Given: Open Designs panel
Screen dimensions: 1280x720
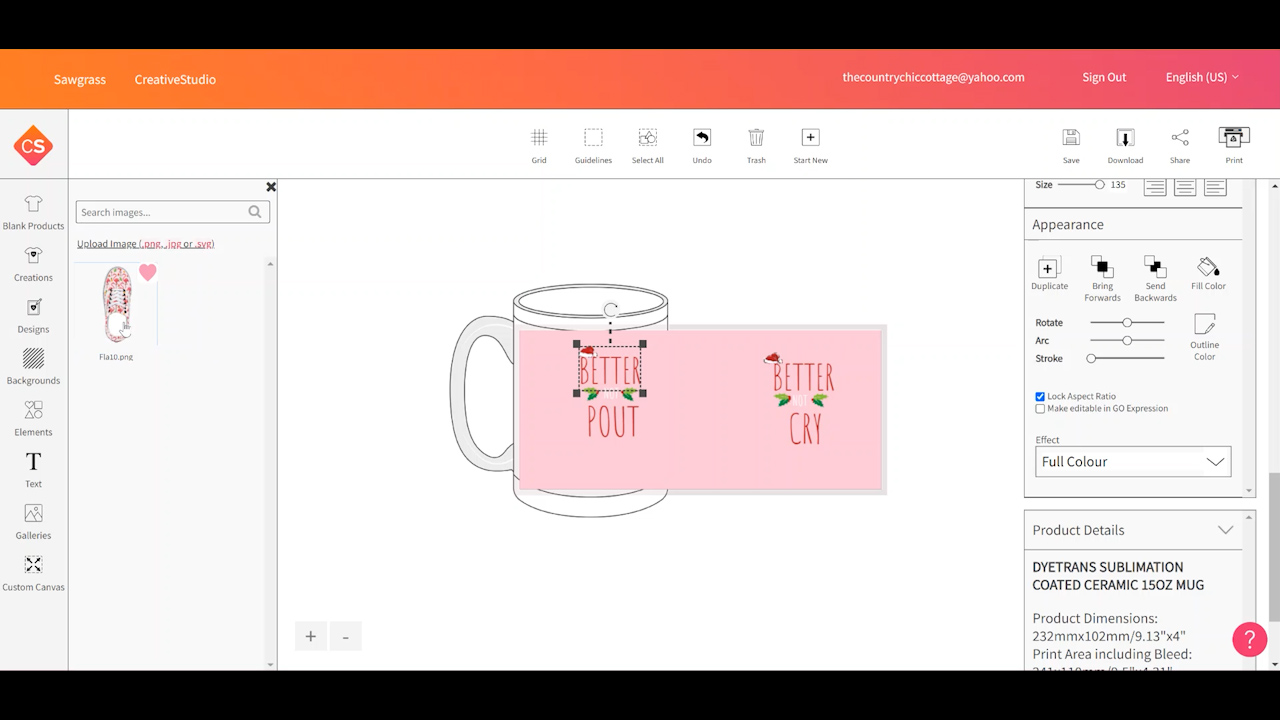Looking at the screenshot, I should coord(33,316).
